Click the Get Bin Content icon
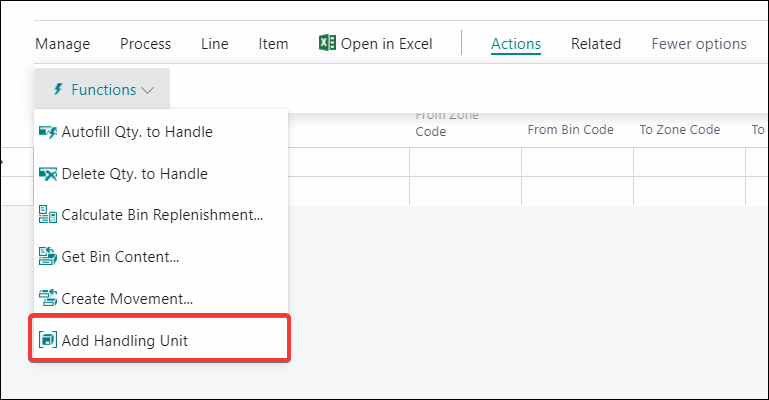The width and height of the screenshot is (769, 400). 48,256
